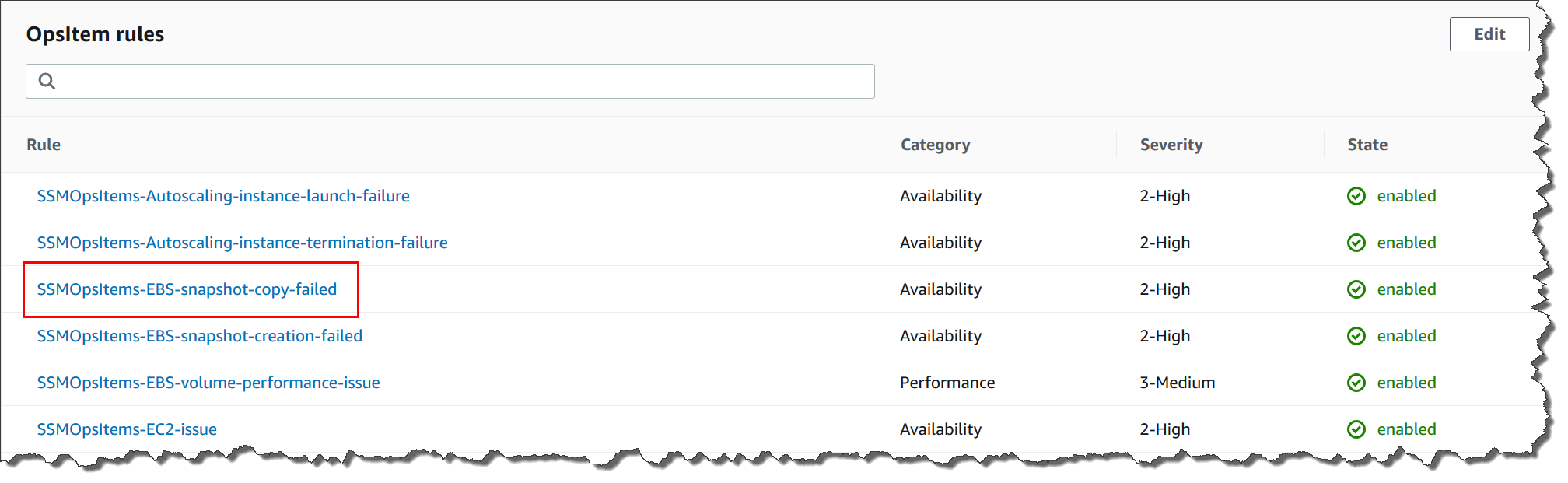
Task: Open the SSMOpsItems-EC2-issue rule
Action: tap(128, 429)
